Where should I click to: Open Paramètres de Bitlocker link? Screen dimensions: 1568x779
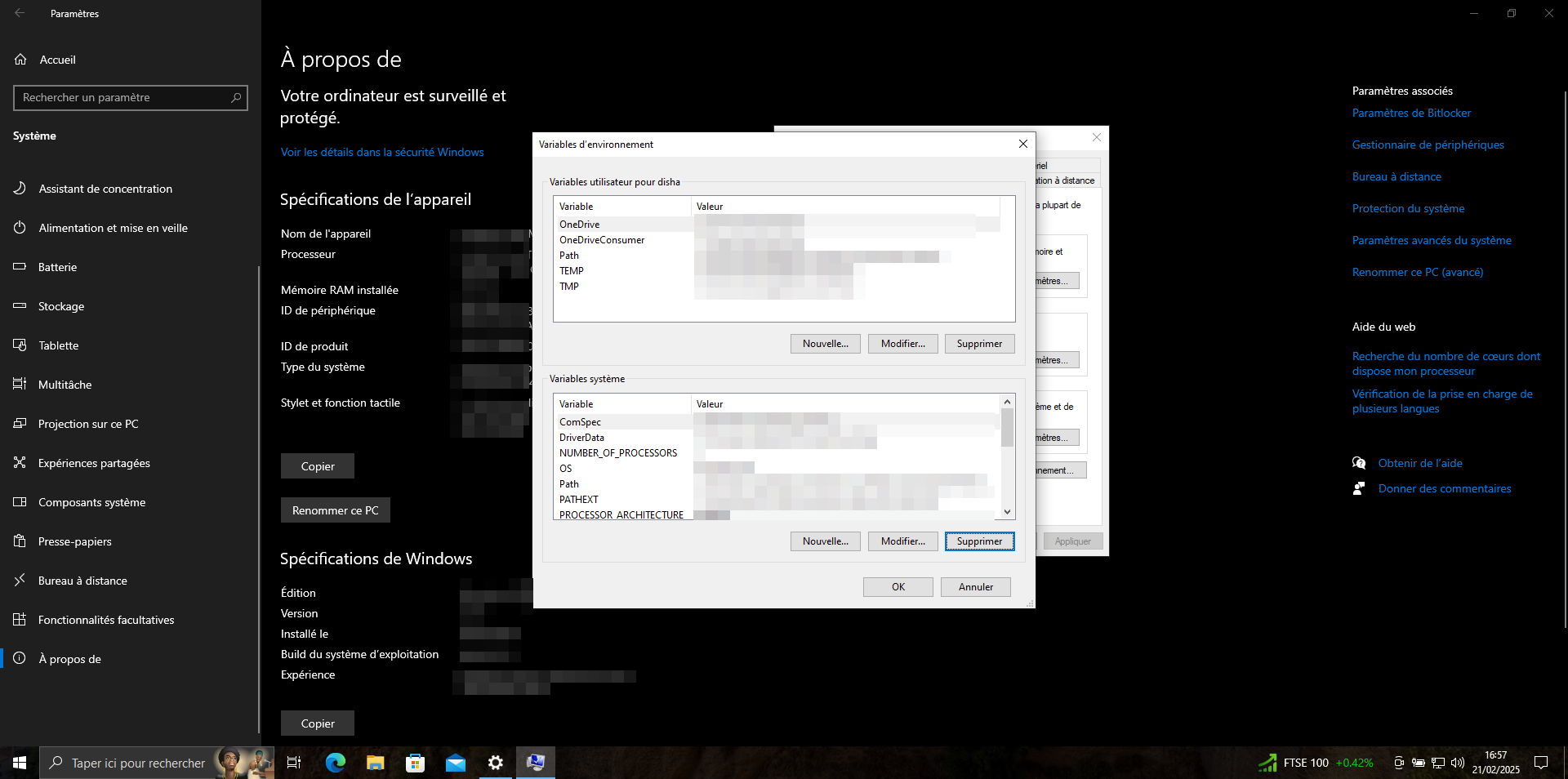click(1411, 113)
